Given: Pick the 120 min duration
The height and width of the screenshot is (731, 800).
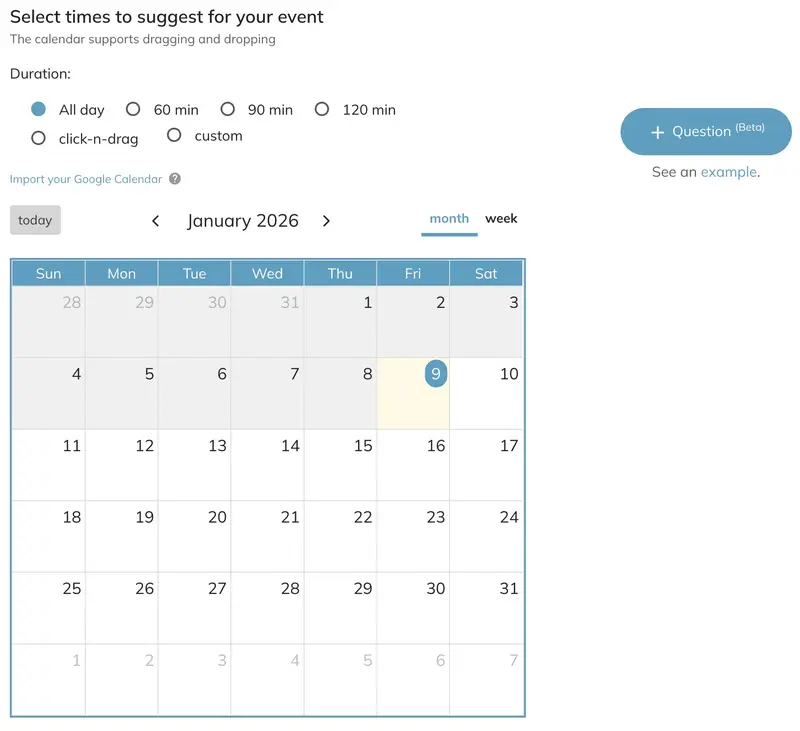Looking at the screenshot, I should pyautogui.click(x=322, y=110).
